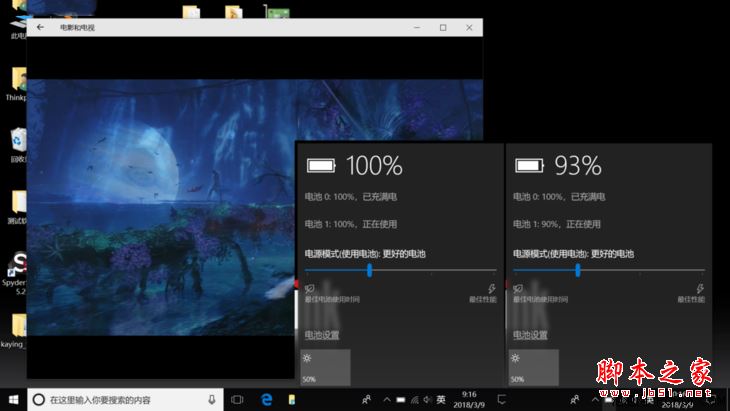Click the battery icon beside 100%
This screenshot has height=411, width=730.
(321, 166)
